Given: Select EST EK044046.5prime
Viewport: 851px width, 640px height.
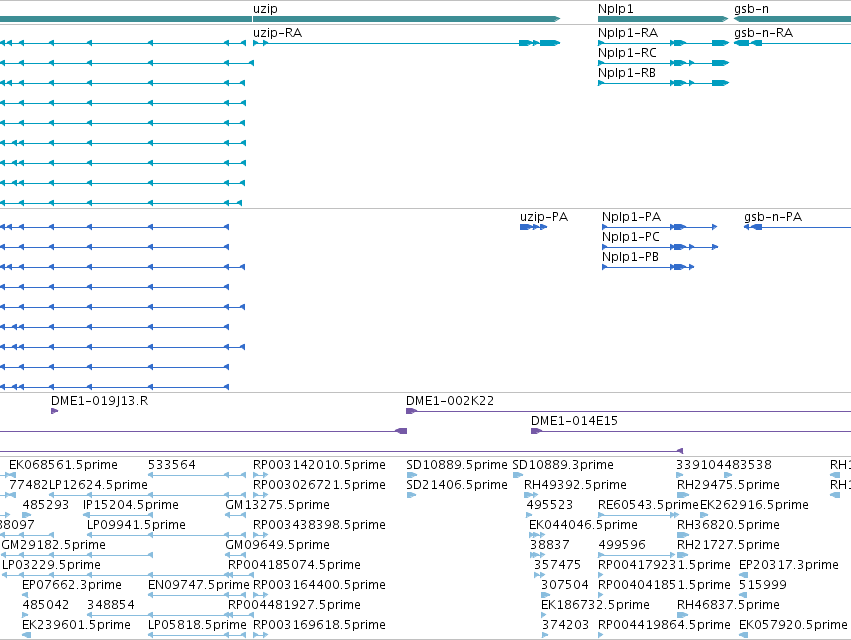Looking at the screenshot, I should tap(583, 525).
